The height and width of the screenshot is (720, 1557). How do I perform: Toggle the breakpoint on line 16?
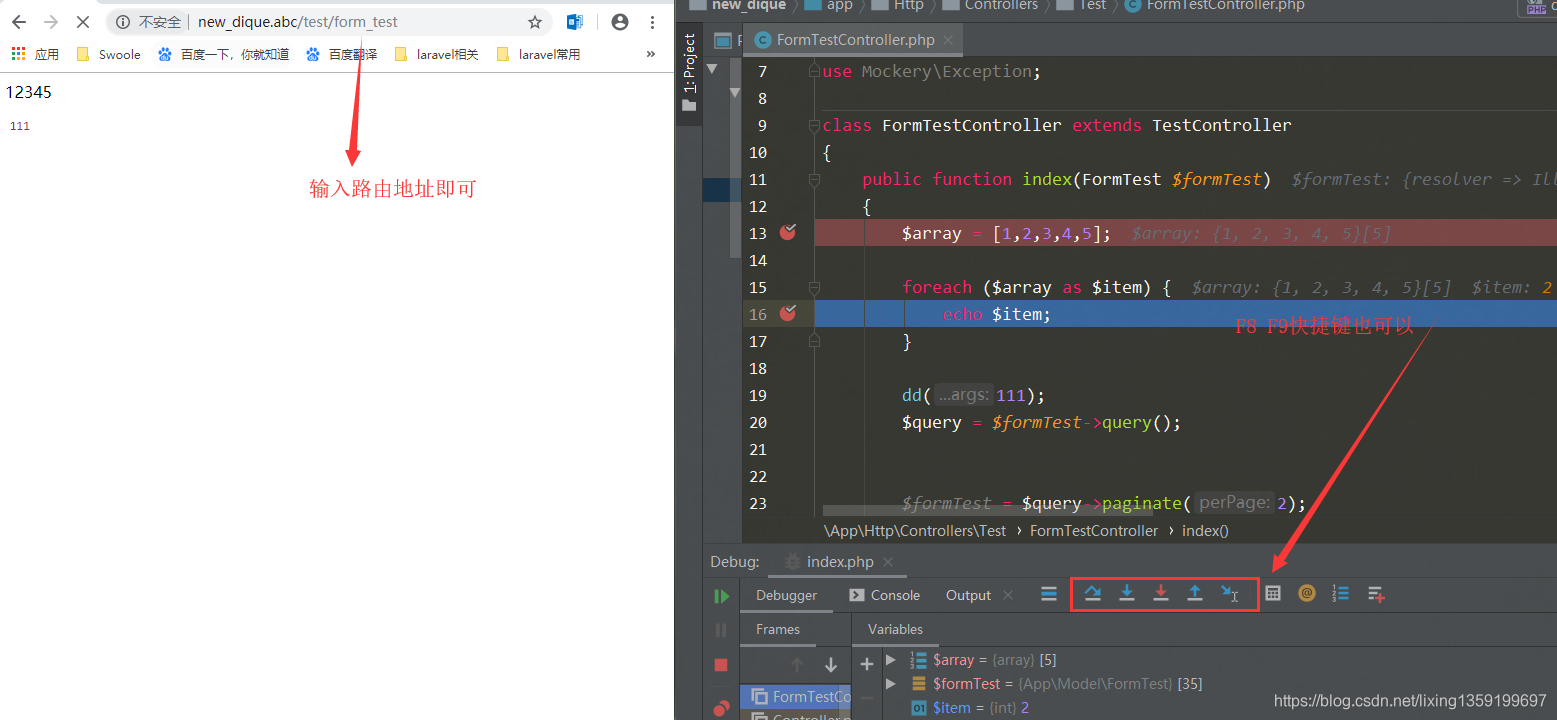point(788,314)
